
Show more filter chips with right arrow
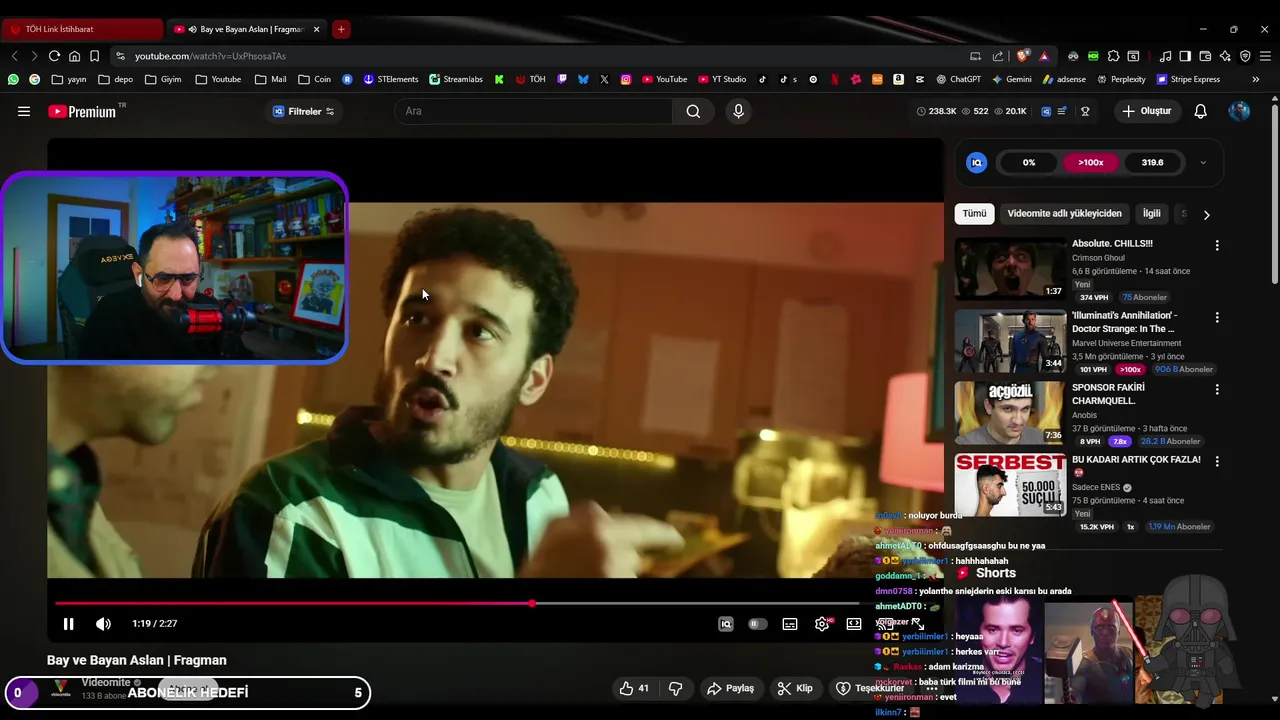click(x=1206, y=214)
